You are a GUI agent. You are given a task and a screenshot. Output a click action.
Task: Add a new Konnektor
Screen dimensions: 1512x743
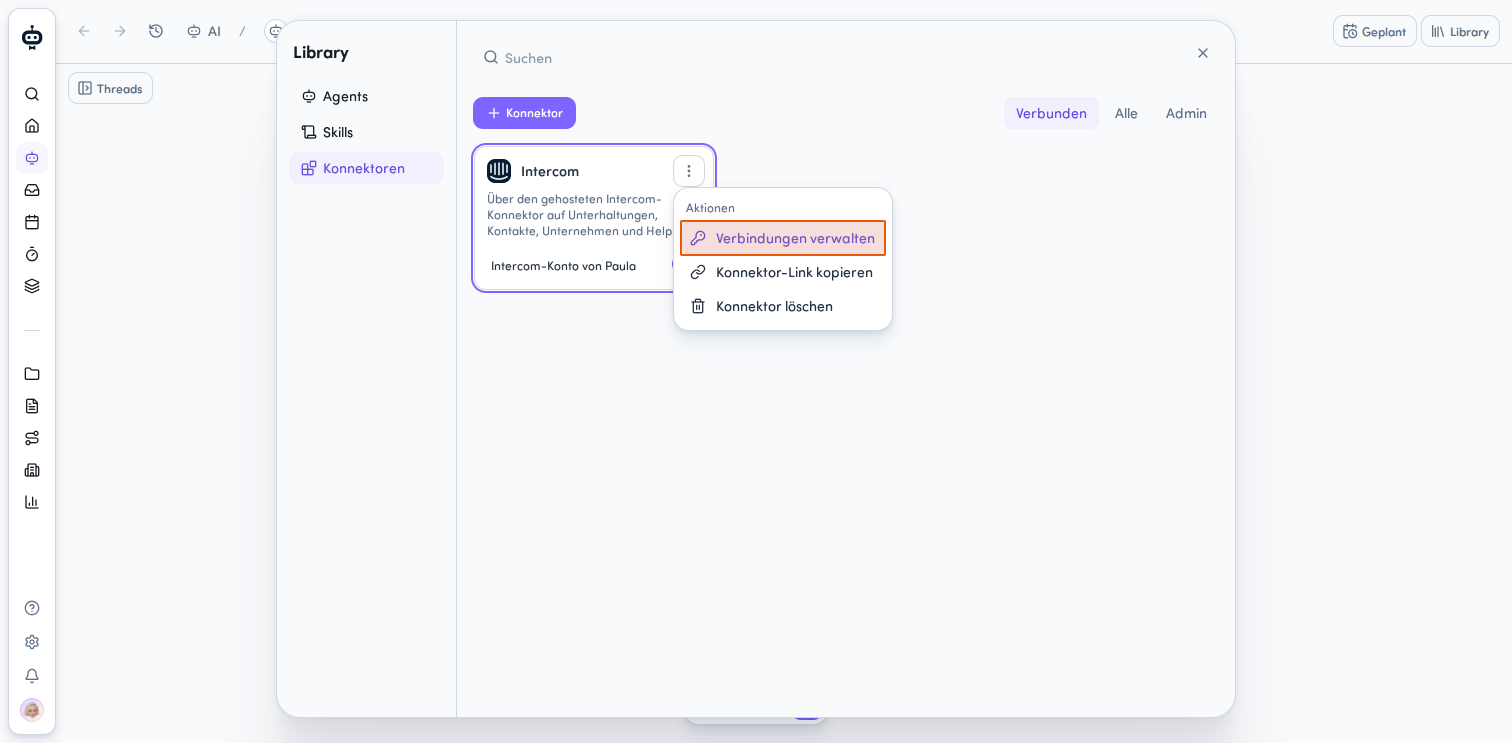524,113
